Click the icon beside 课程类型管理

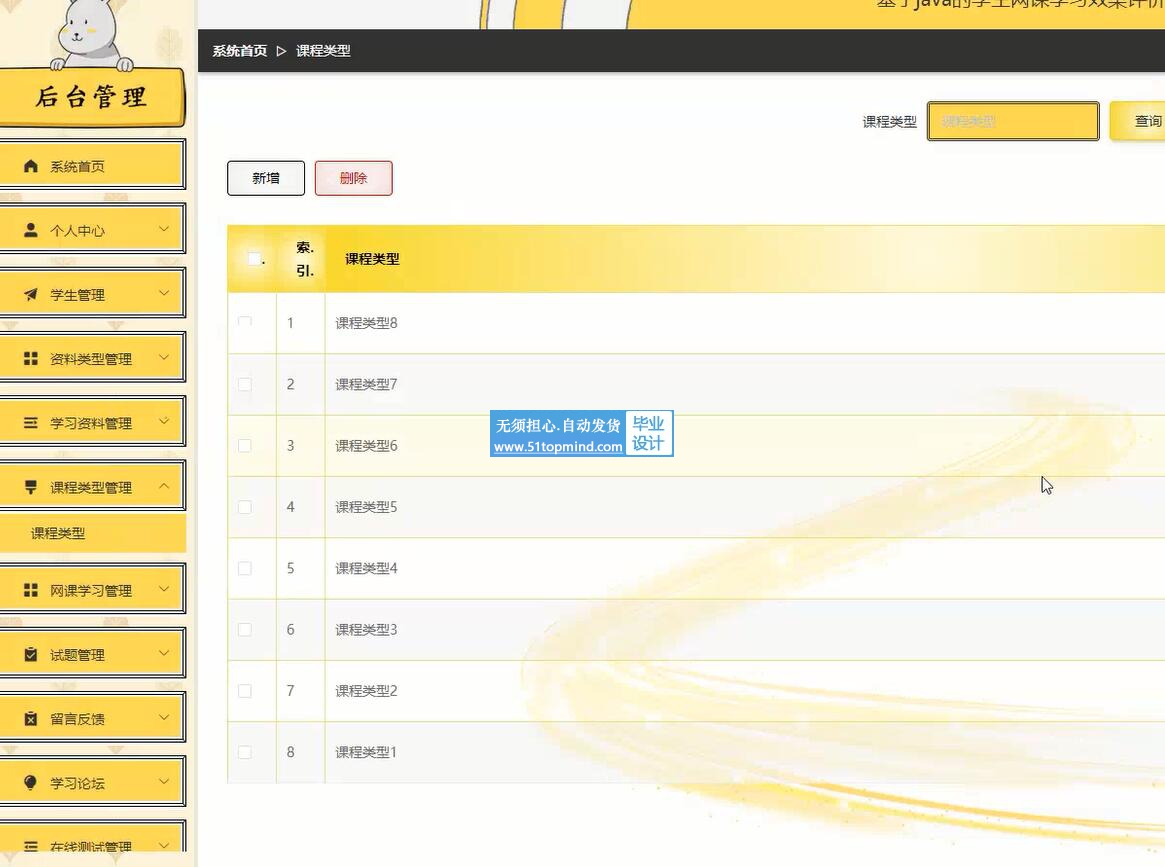coord(30,487)
